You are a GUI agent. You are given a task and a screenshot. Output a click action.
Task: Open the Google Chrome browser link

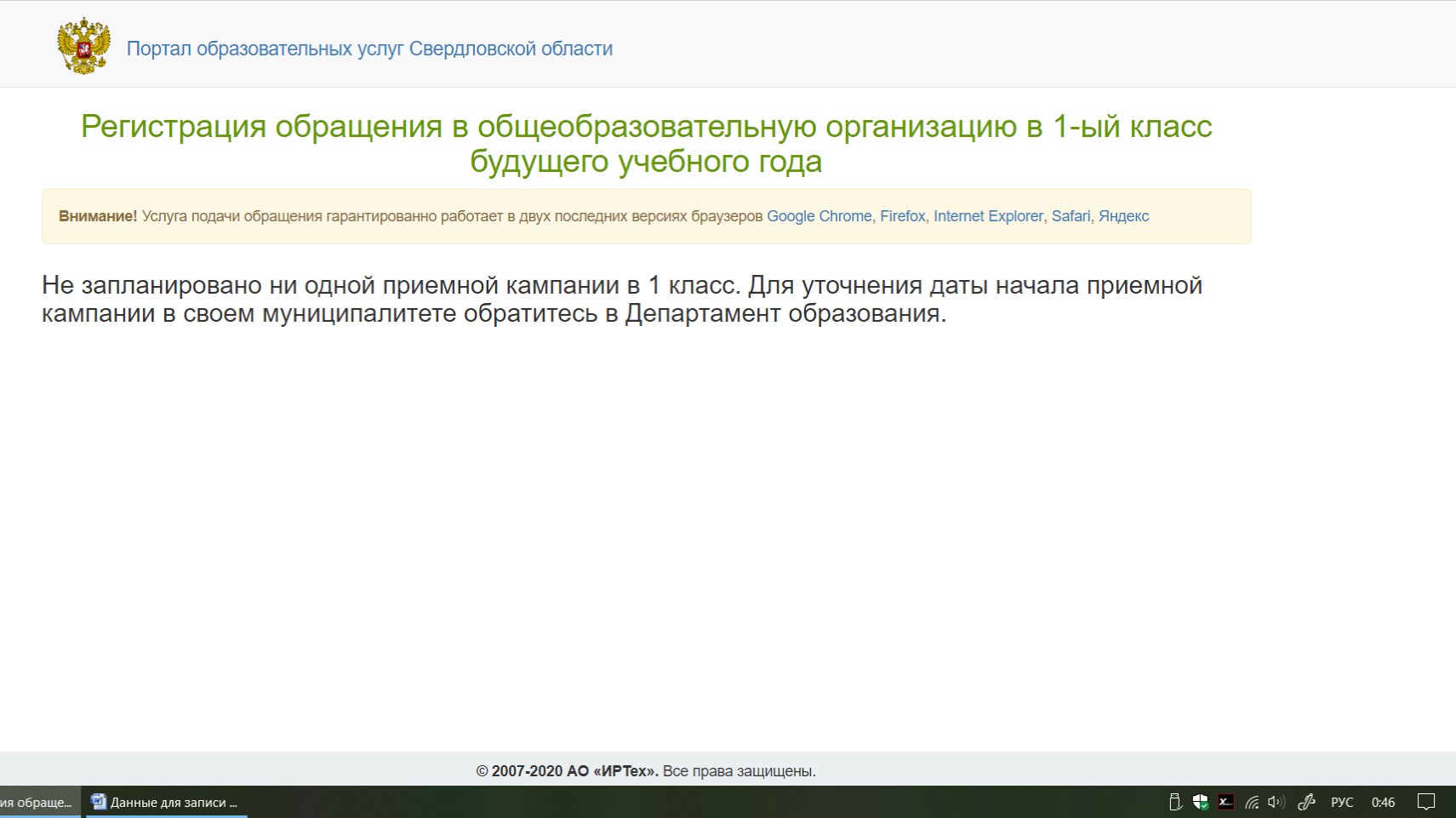click(x=819, y=216)
